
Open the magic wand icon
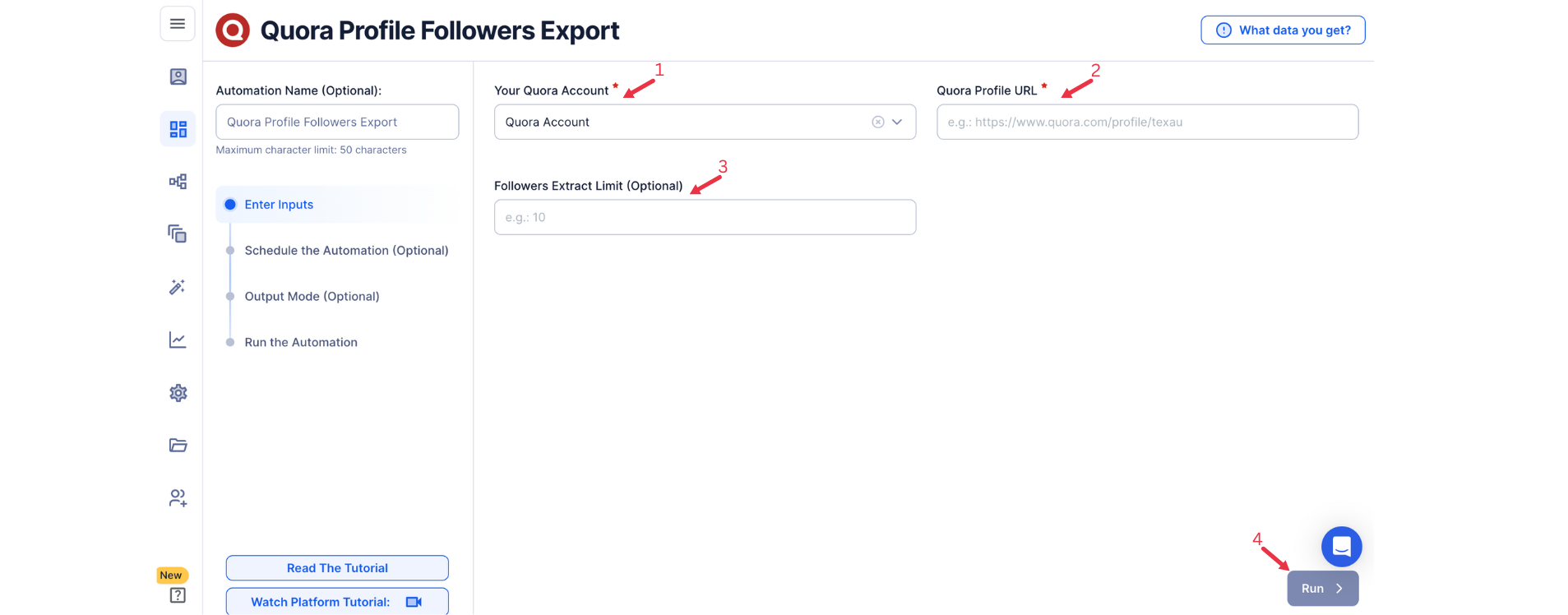(178, 287)
